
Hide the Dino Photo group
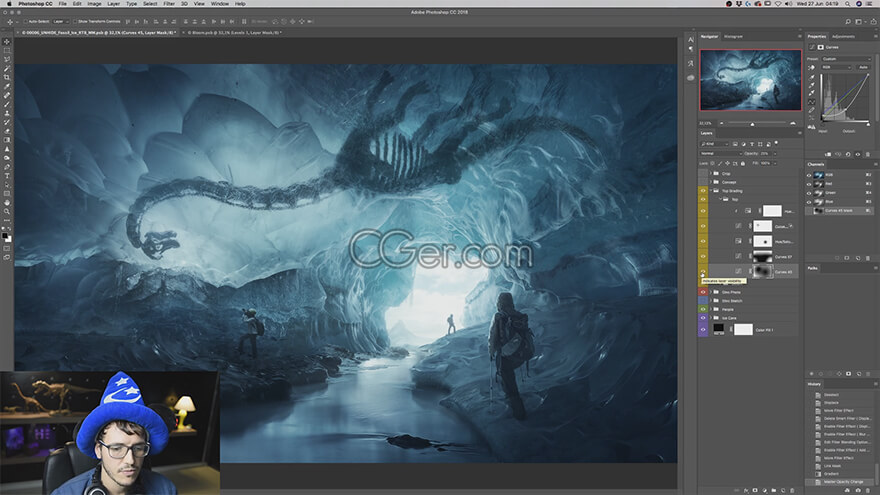click(703, 292)
